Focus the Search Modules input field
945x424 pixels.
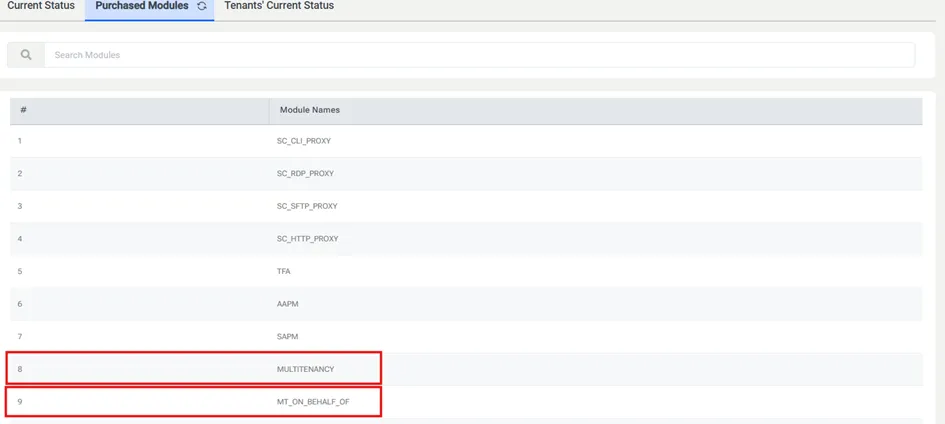pyautogui.click(x=479, y=55)
